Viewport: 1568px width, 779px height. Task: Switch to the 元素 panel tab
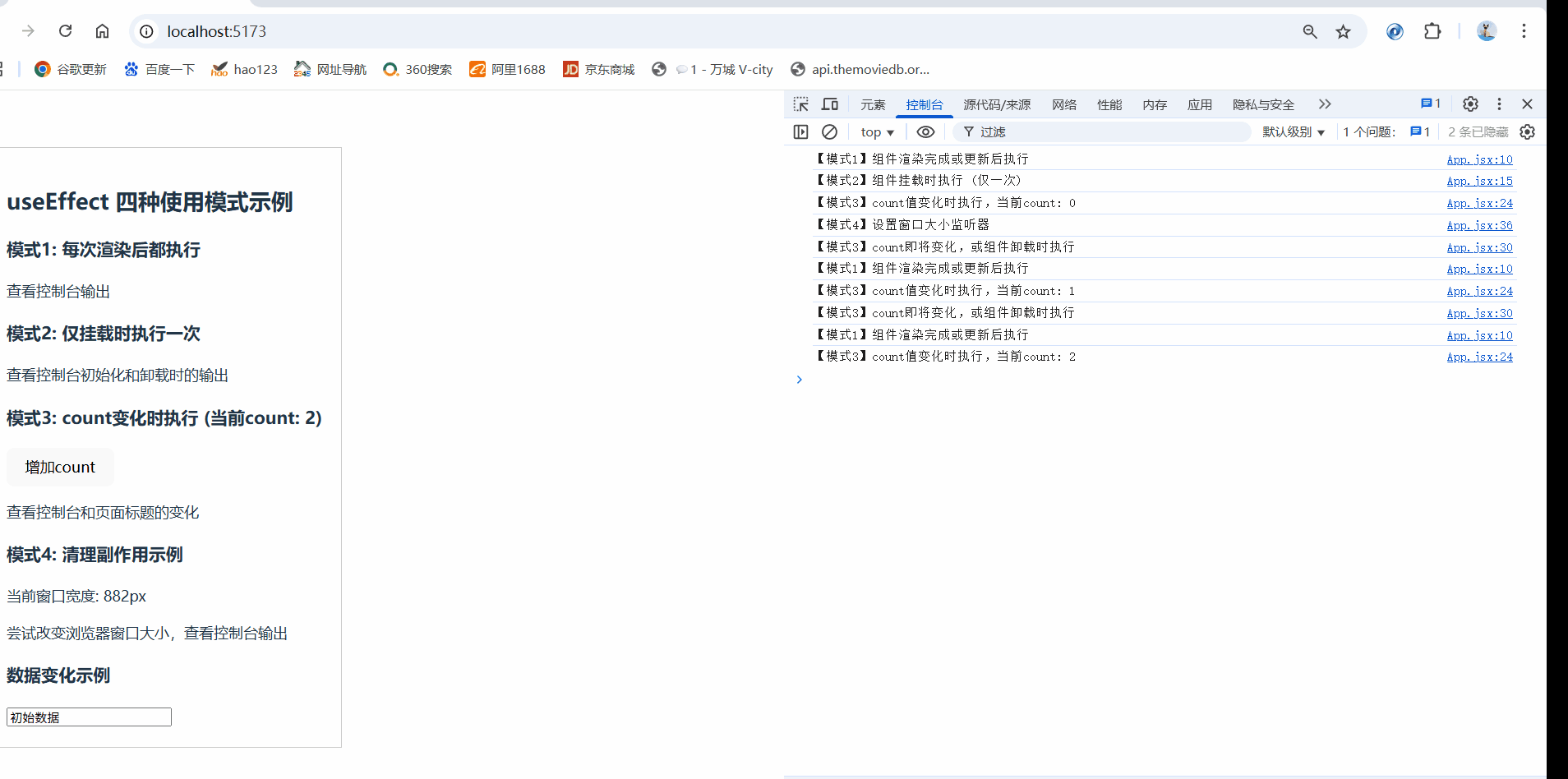tap(873, 104)
